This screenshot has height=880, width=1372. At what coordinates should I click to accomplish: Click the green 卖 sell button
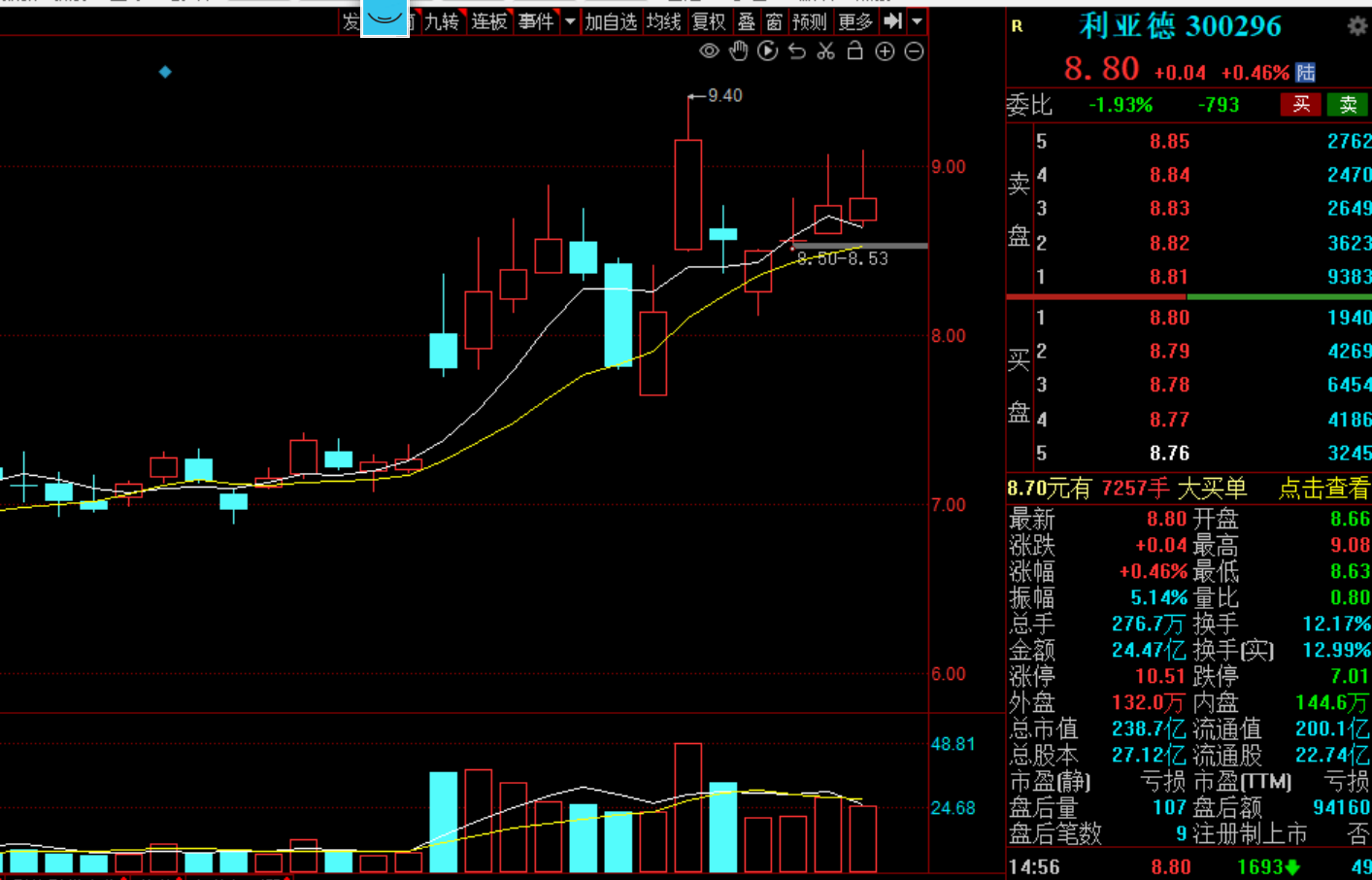click(x=1348, y=105)
